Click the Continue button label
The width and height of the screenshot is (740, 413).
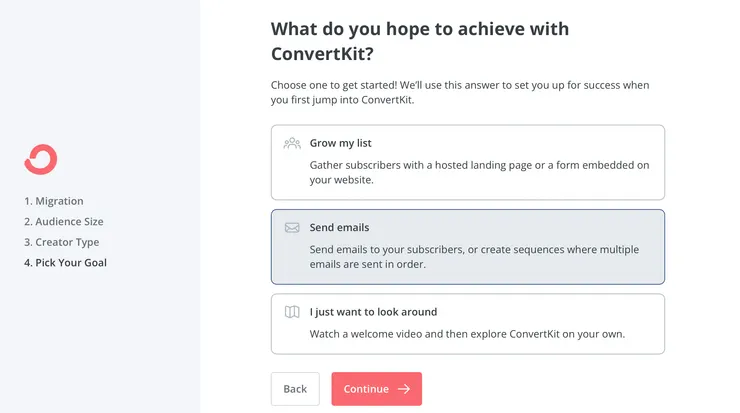[366, 389]
